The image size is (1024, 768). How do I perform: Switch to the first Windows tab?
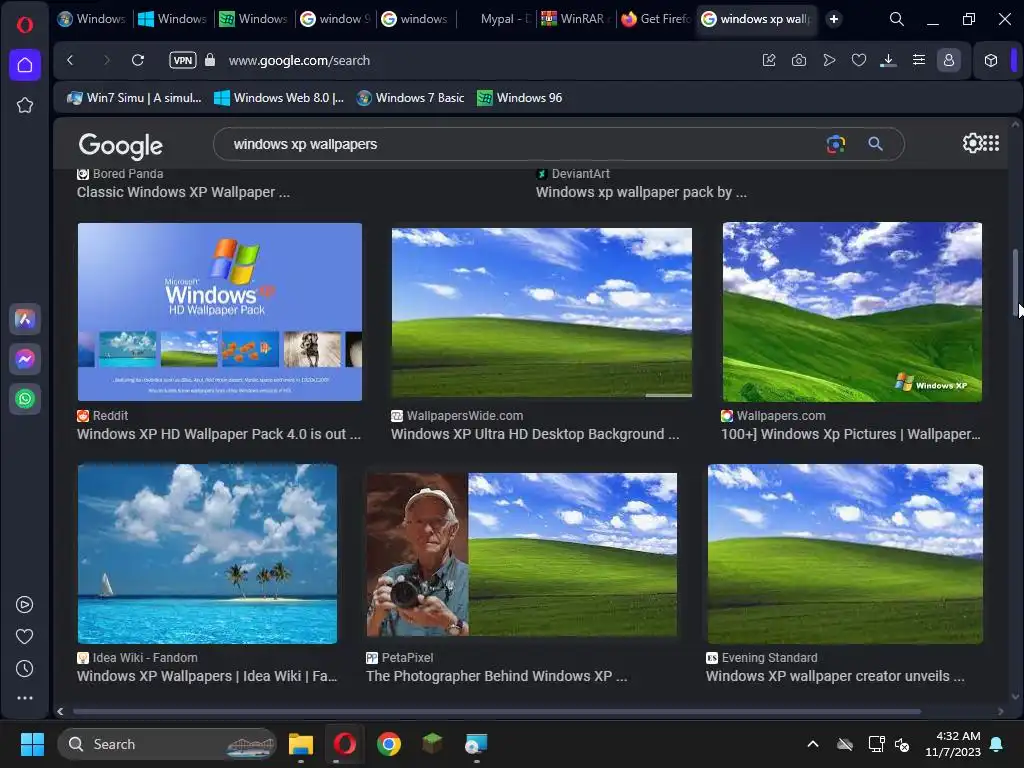pyautogui.click(x=92, y=19)
